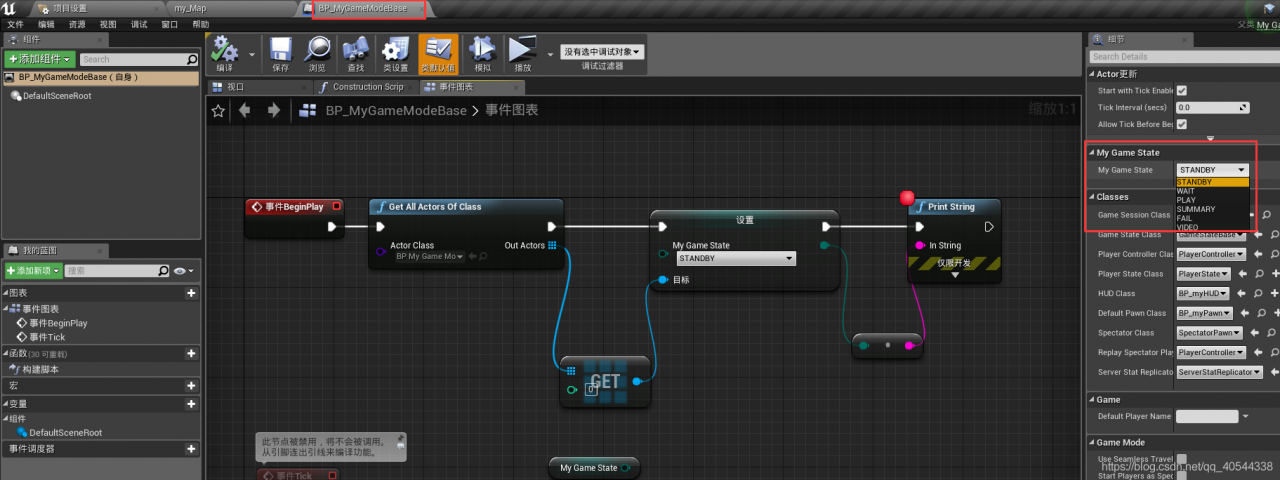Open the 窗口 menu
This screenshot has width=1280, height=480.
pyautogui.click(x=169, y=24)
